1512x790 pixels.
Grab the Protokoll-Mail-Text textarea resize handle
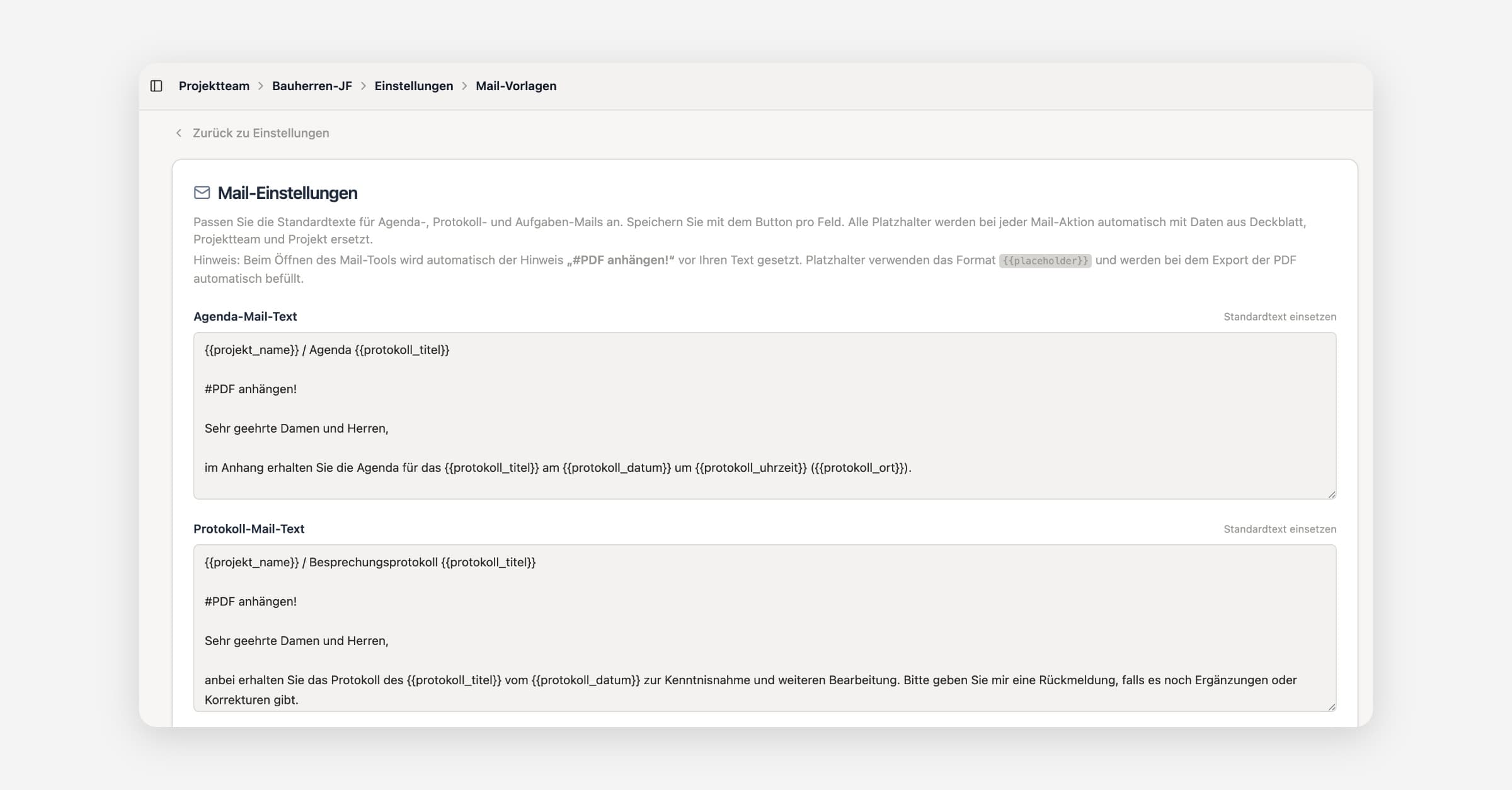coord(1331,707)
